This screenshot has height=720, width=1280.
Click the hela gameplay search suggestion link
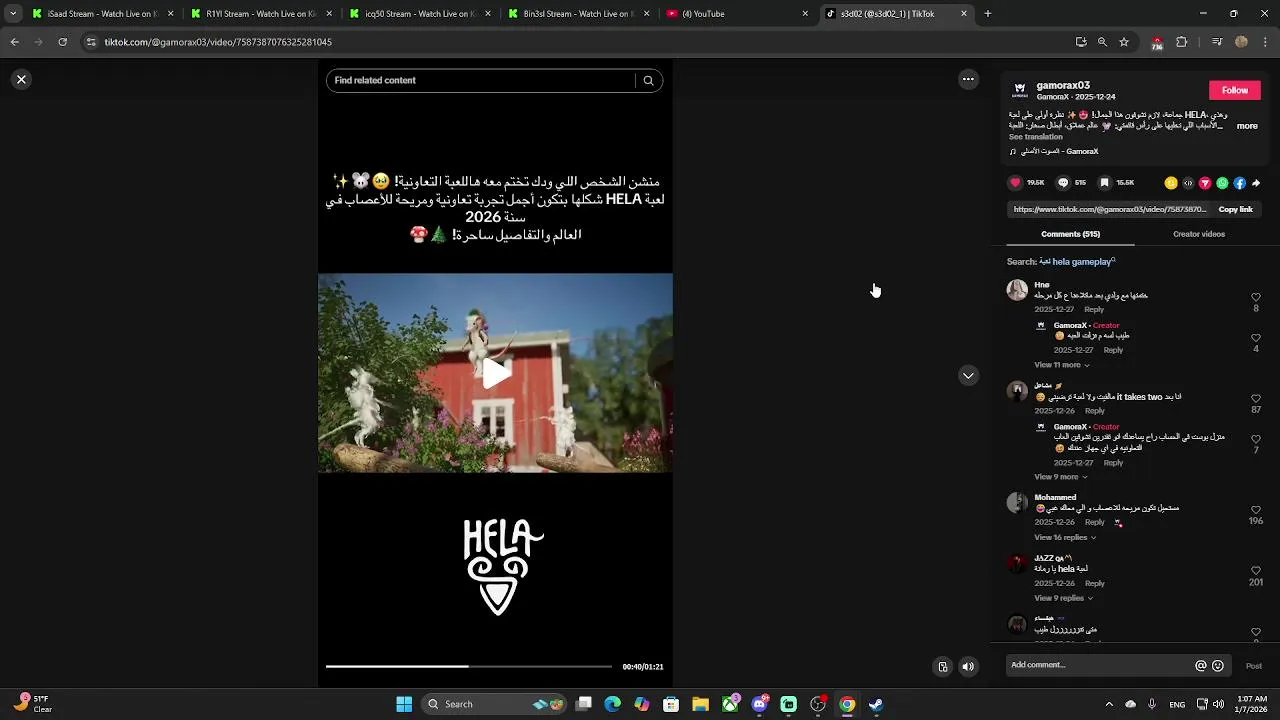click(1077, 262)
